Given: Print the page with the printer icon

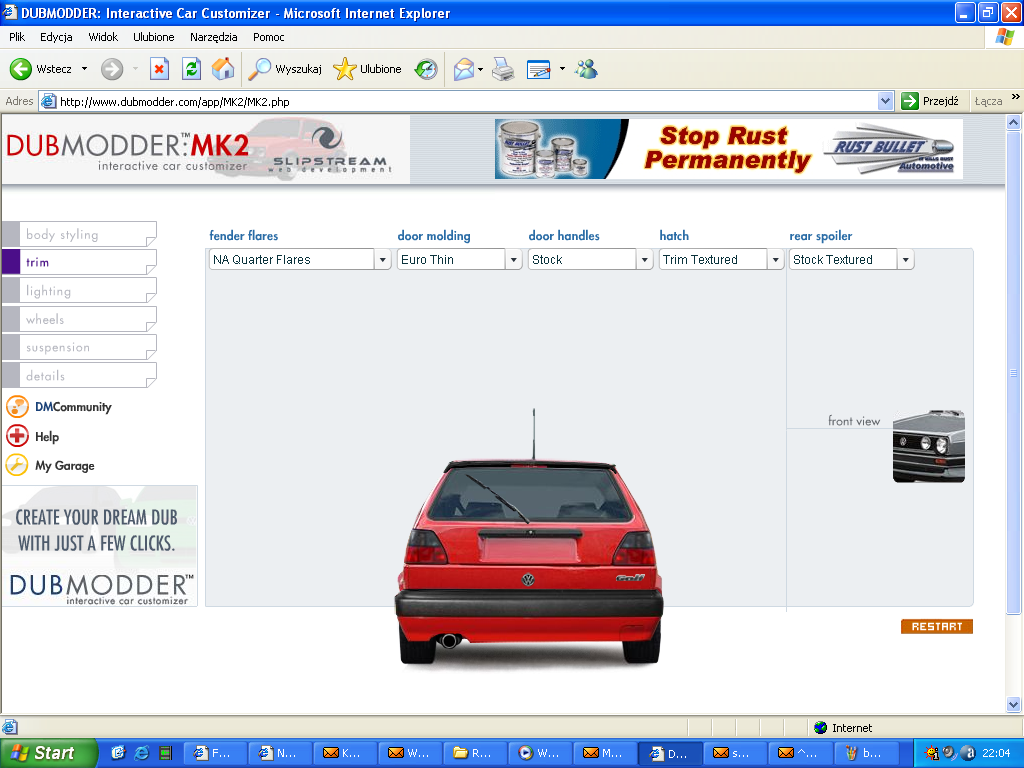Looking at the screenshot, I should (503, 69).
